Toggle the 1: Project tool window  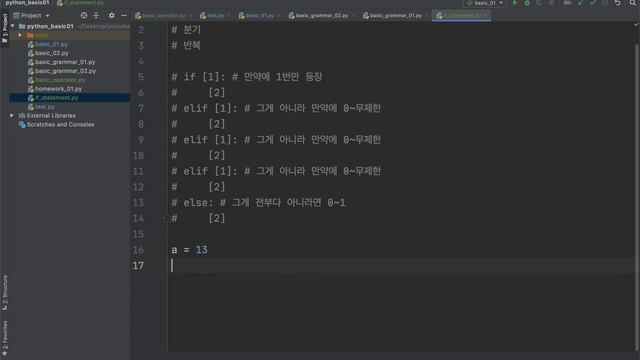[x=5, y=28]
